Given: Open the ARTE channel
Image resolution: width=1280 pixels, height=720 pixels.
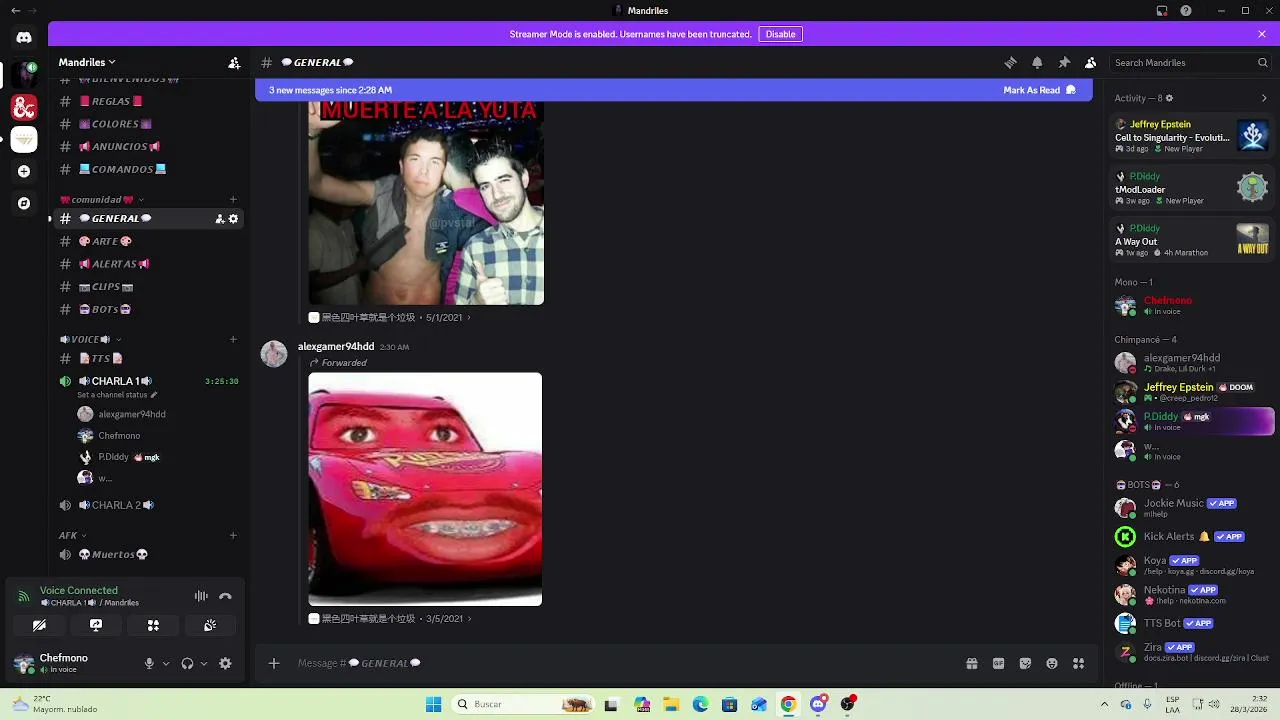Looking at the screenshot, I should [x=149, y=241].
